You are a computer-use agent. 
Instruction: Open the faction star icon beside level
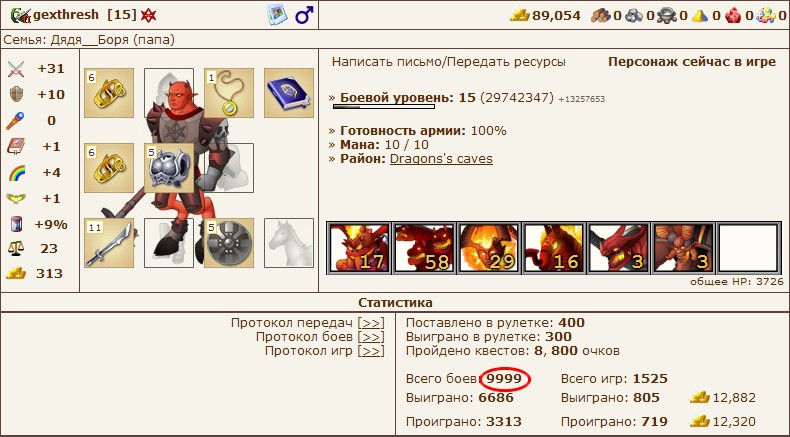click(x=148, y=15)
